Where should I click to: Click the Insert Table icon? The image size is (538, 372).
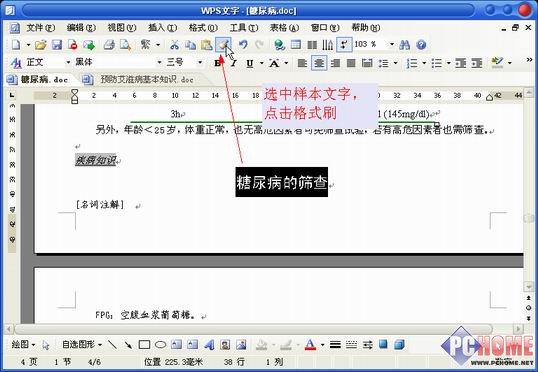tap(296, 45)
